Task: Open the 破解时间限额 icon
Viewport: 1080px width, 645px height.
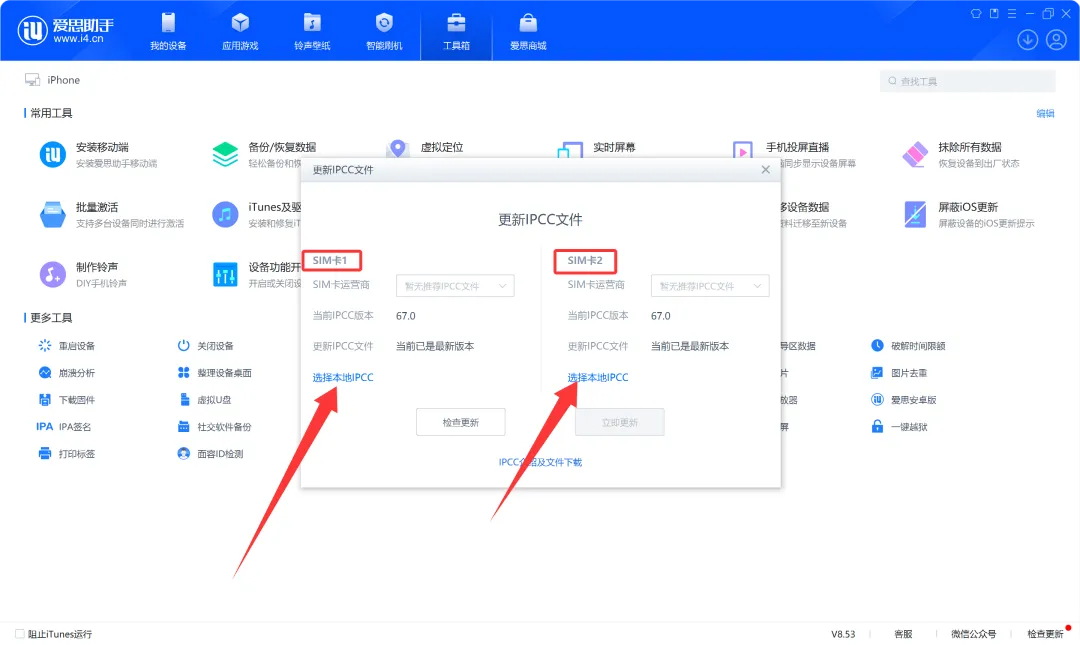Action: tap(877, 345)
